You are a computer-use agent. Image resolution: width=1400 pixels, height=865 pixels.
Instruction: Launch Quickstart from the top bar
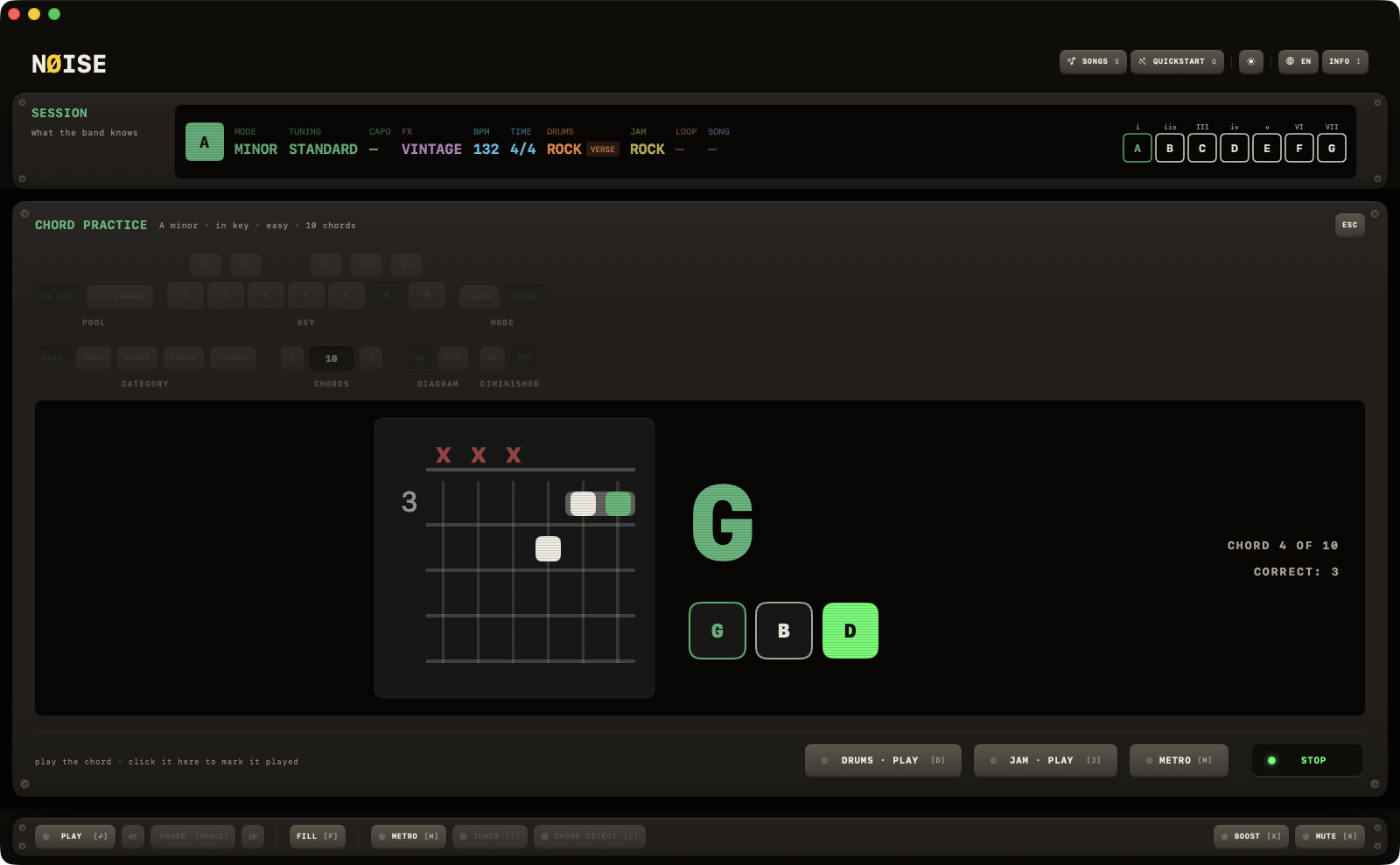(1177, 61)
